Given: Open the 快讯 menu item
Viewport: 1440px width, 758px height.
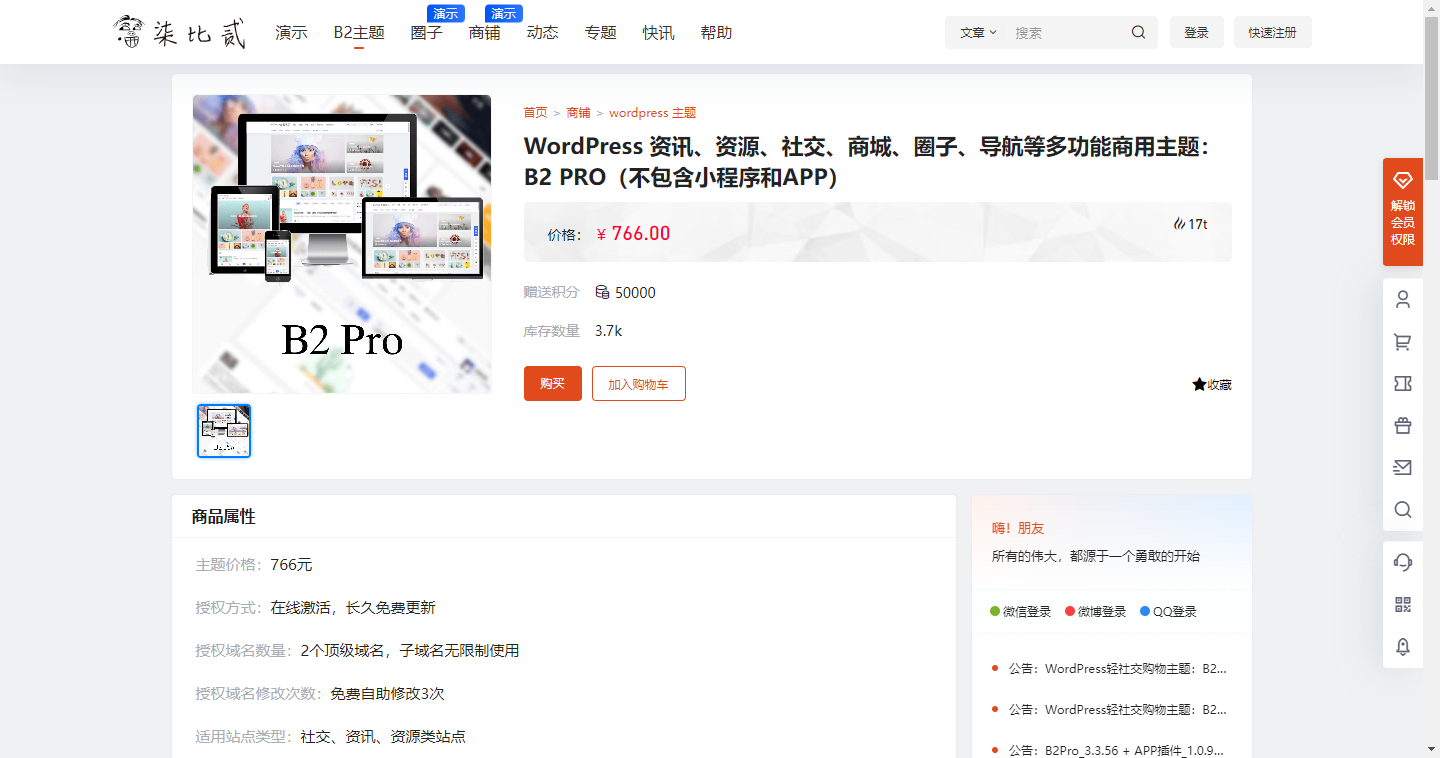Looking at the screenshot, I should click(658, 33).
